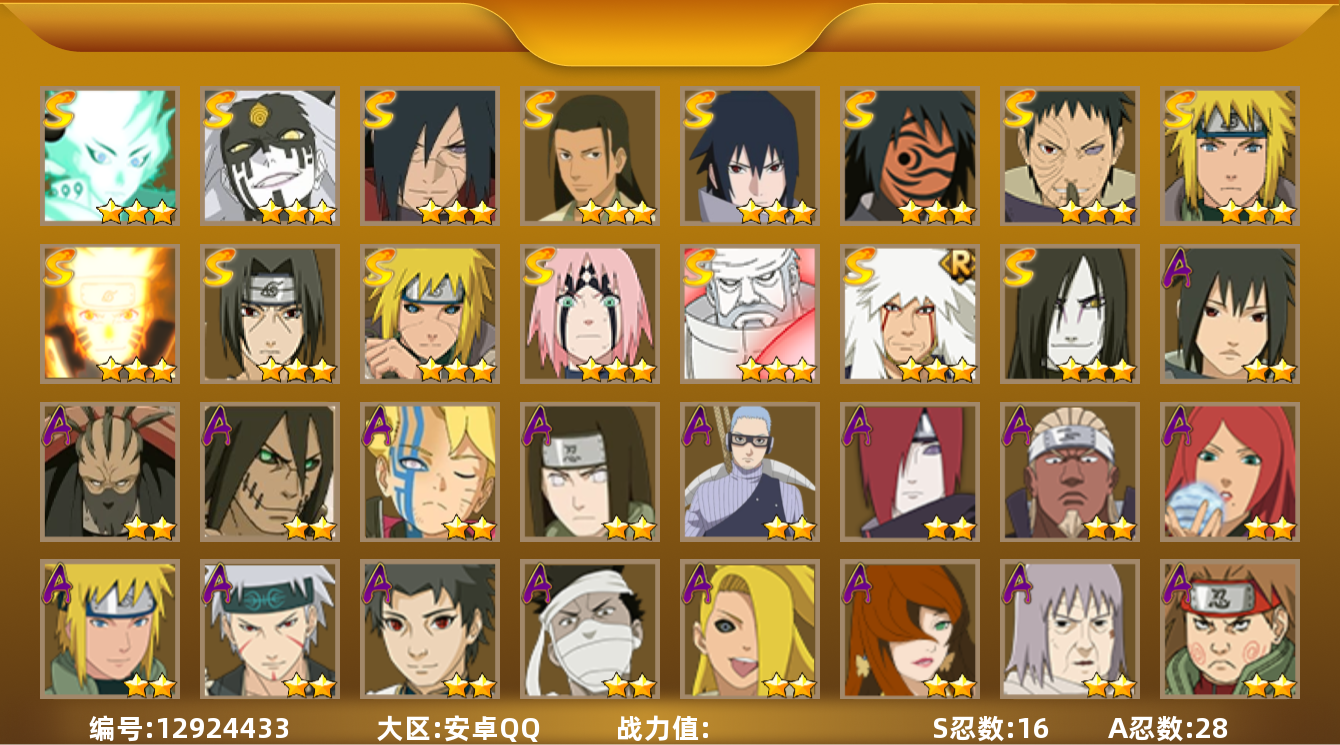1340x745 pixels.
Task: Click the red-haired woman holding a blue orb
Action: [1229, 471]
